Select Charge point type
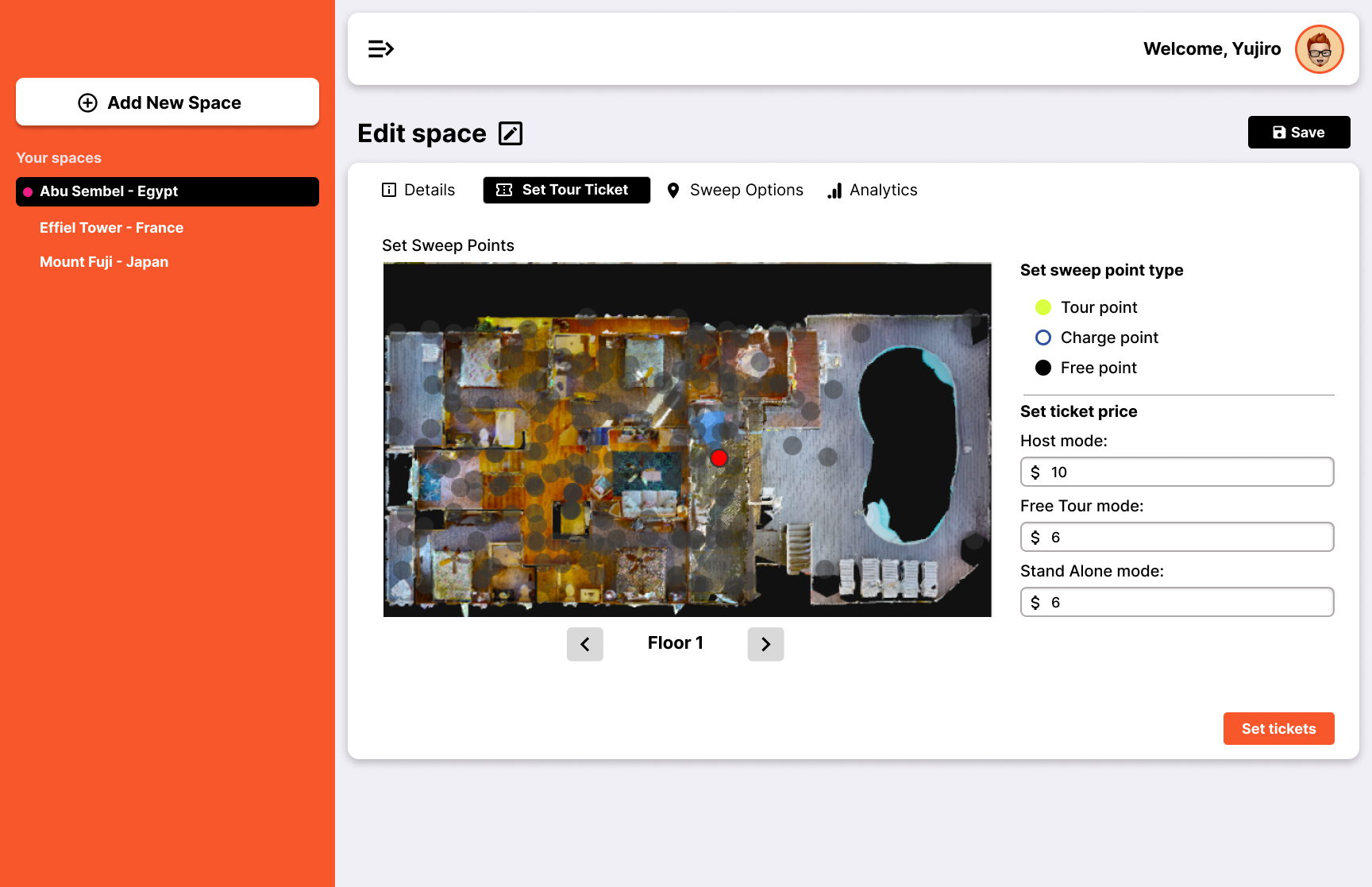 (1043, 337)
